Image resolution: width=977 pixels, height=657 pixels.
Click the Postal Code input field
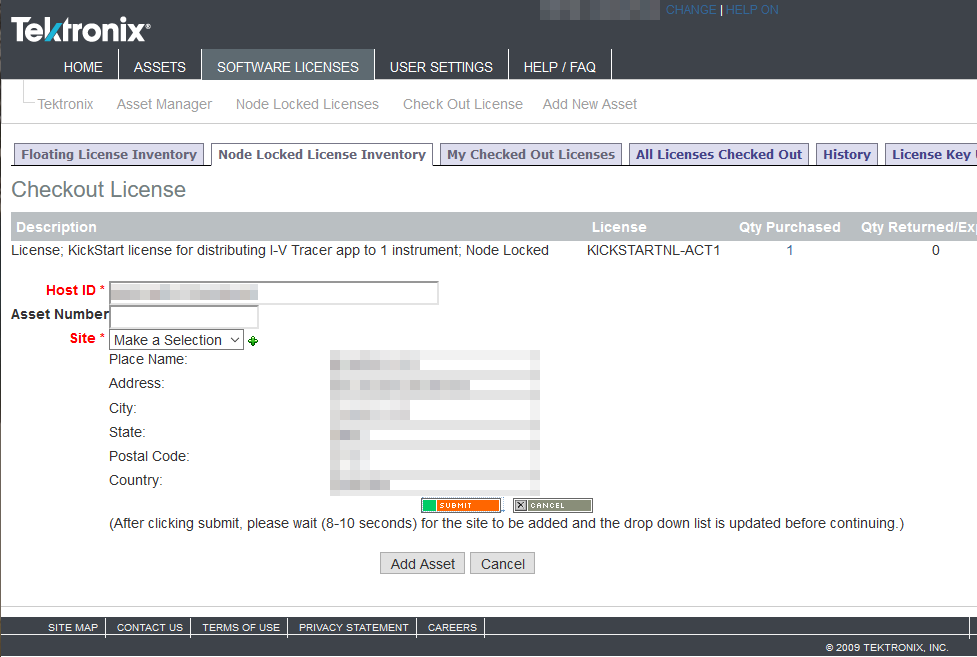[435, 457]
